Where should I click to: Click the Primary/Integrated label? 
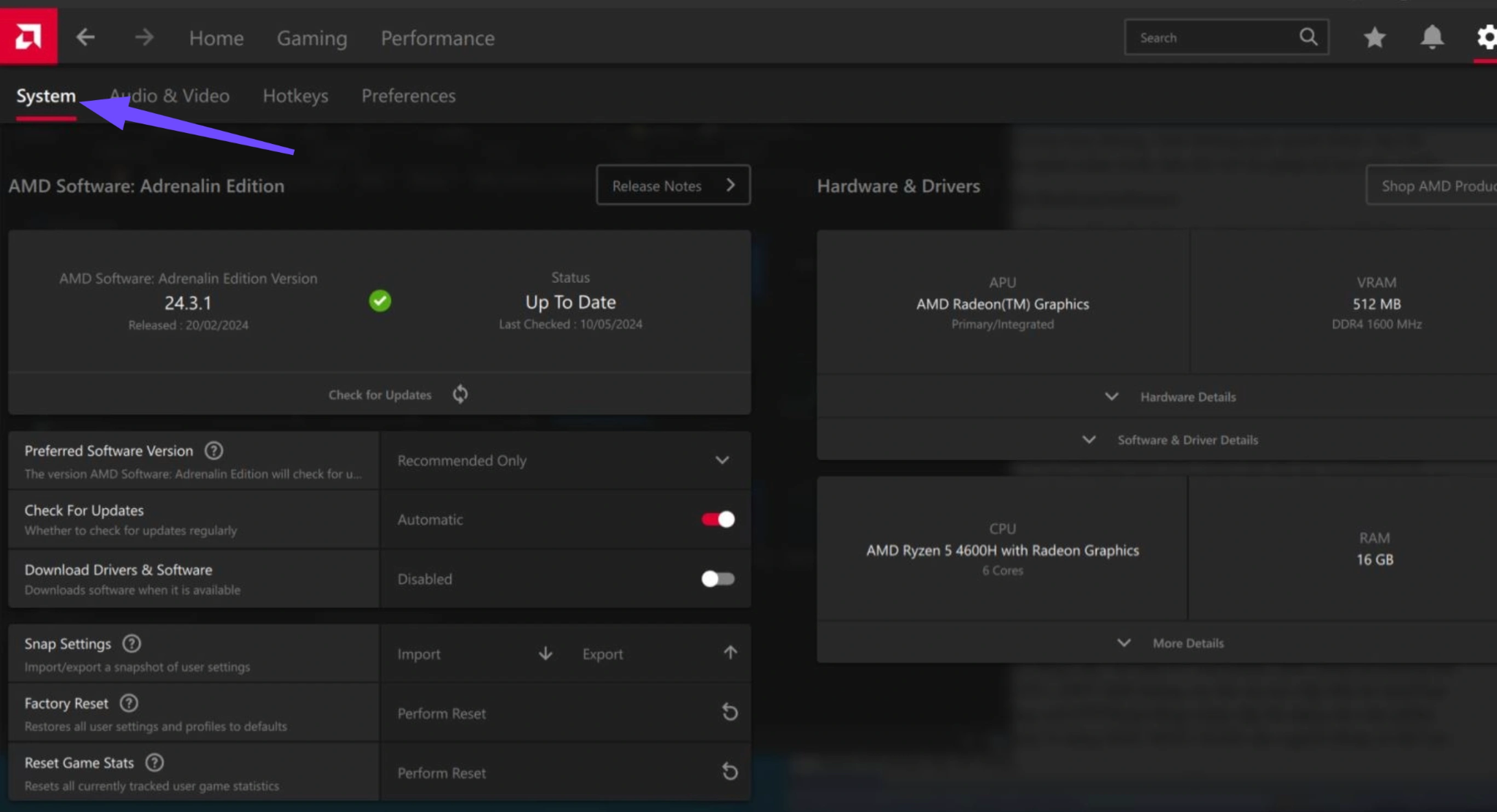(x=1003, y=324)
